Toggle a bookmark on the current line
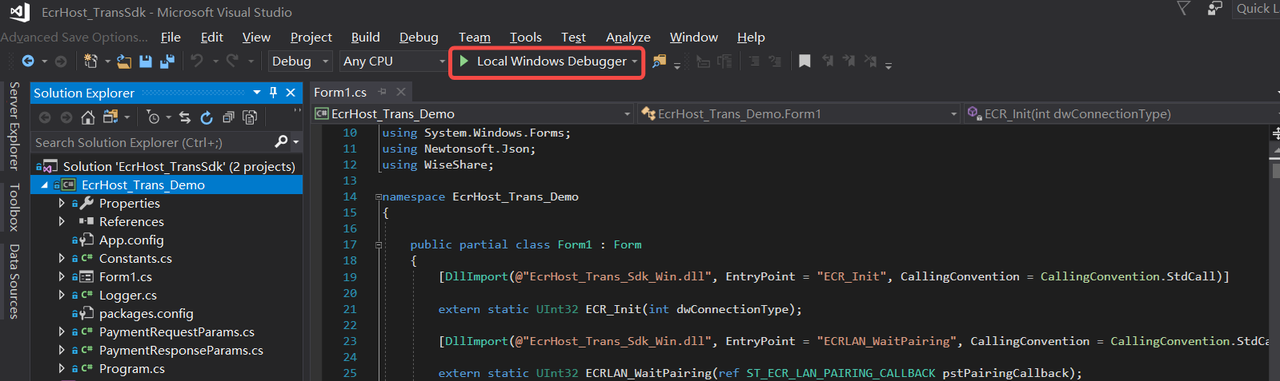 point(804,61)
